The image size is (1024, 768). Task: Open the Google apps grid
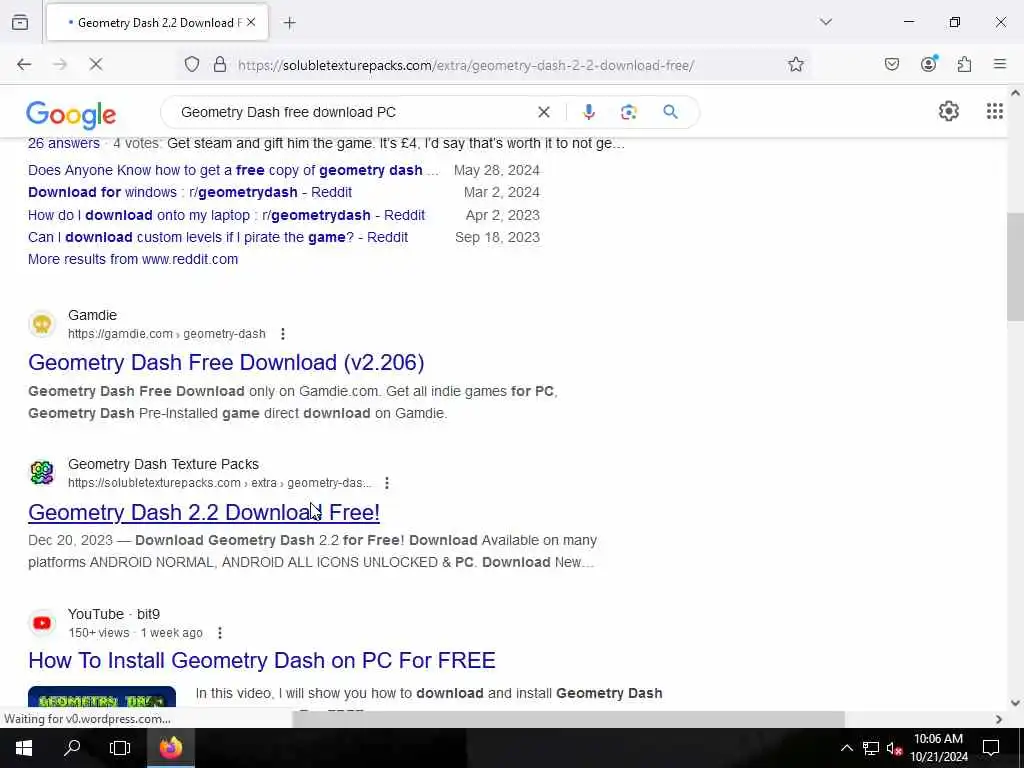[995, 111]
